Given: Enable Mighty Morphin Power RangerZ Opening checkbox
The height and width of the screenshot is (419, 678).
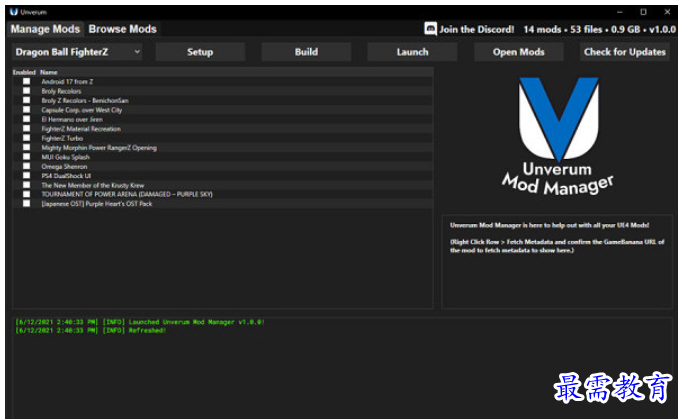Looking at the screenshot, I should [27, 147].
